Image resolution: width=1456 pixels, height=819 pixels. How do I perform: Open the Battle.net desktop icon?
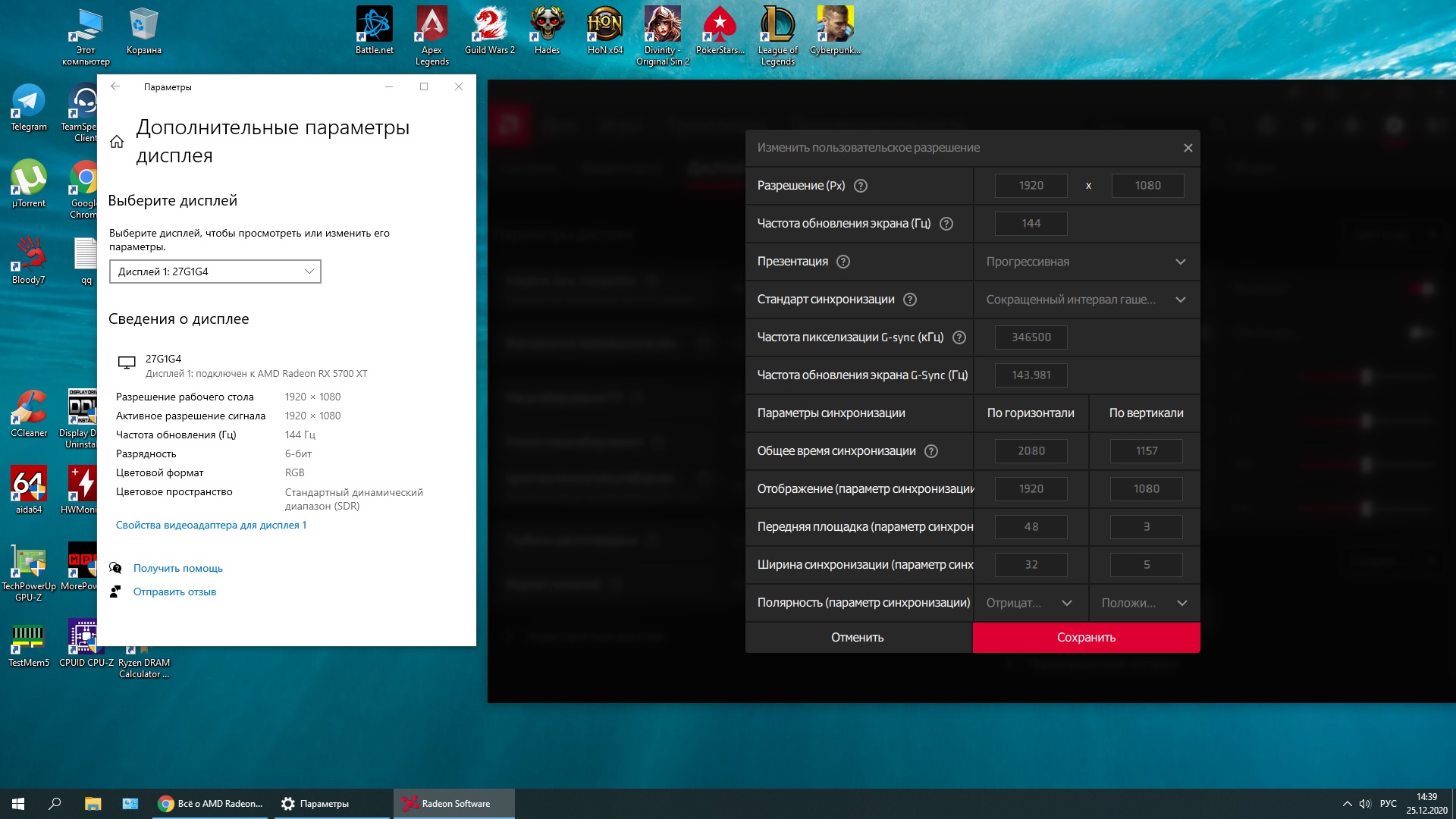(374, 30)
